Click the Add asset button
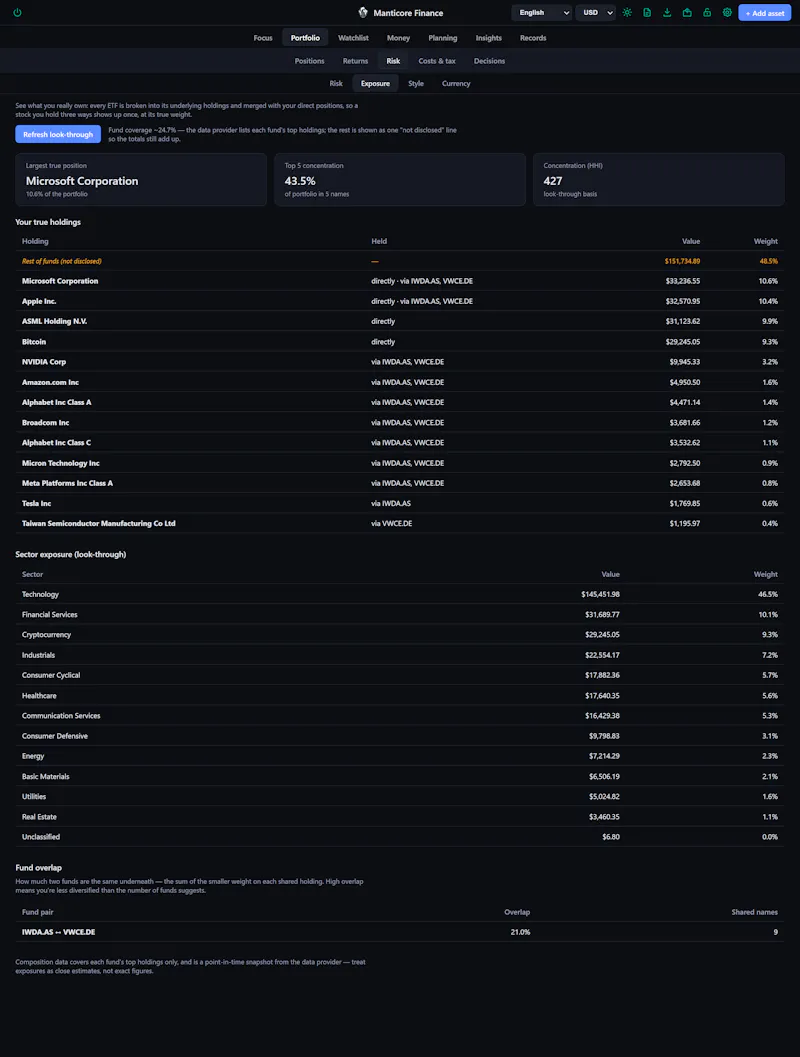 tap(764, 13)
